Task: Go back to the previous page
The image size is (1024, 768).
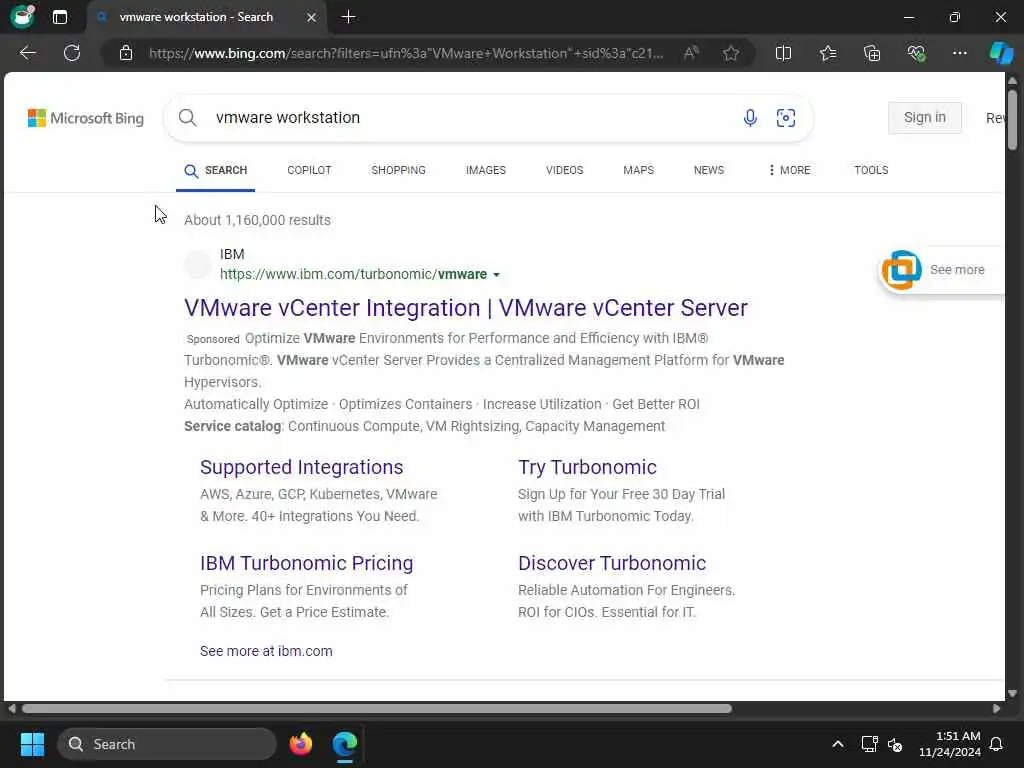Action: (x=27, y=53)
